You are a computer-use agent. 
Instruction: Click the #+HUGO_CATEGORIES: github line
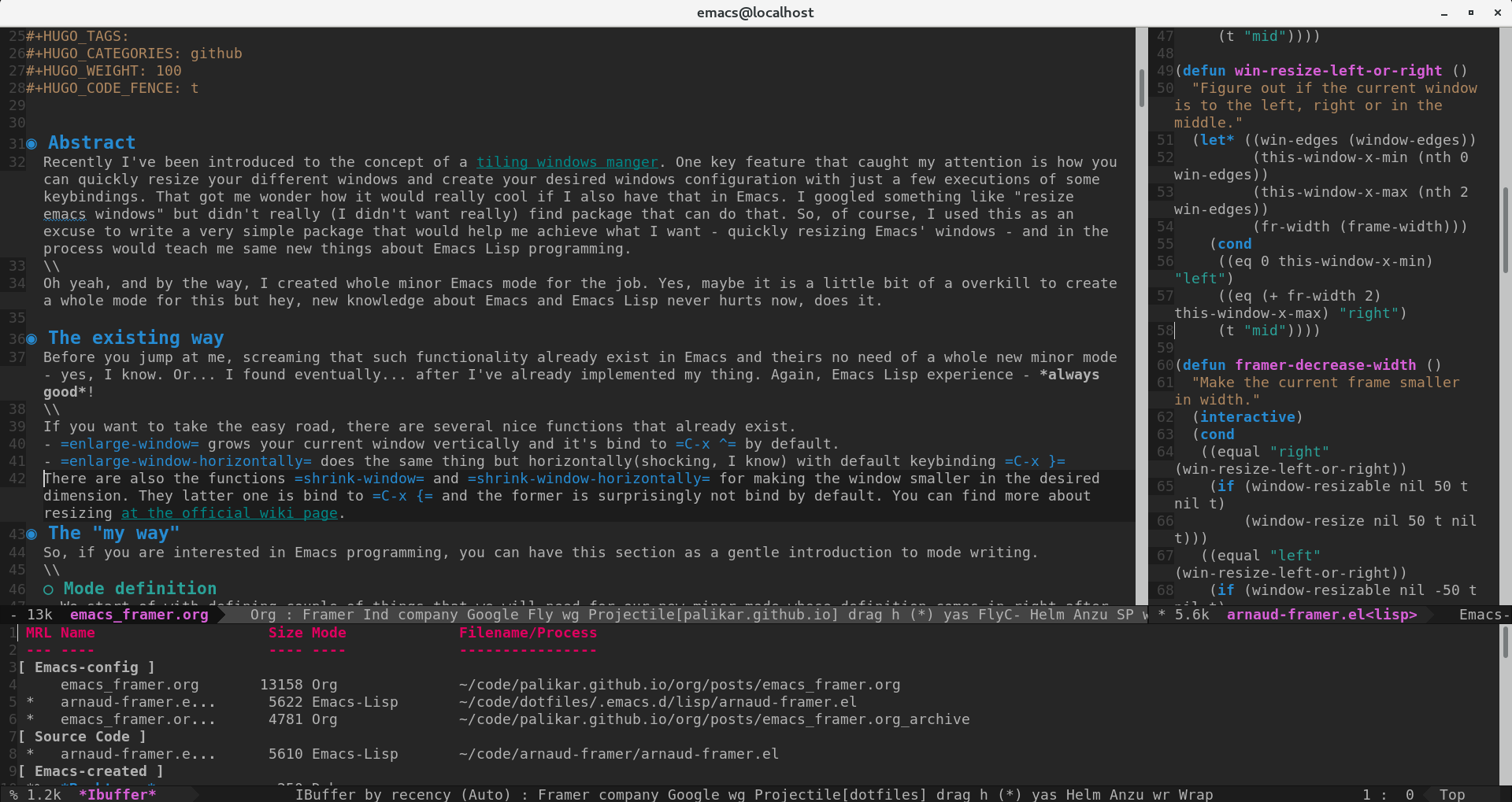(134, 54)
